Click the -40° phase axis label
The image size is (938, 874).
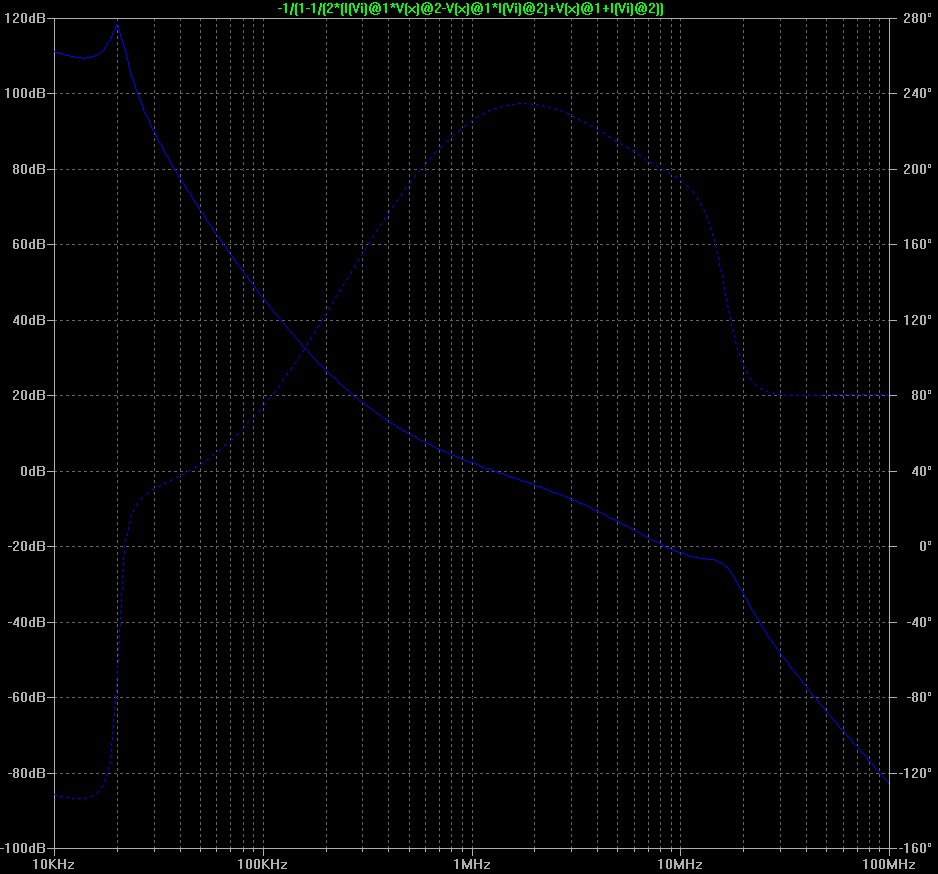pos(918,622)
